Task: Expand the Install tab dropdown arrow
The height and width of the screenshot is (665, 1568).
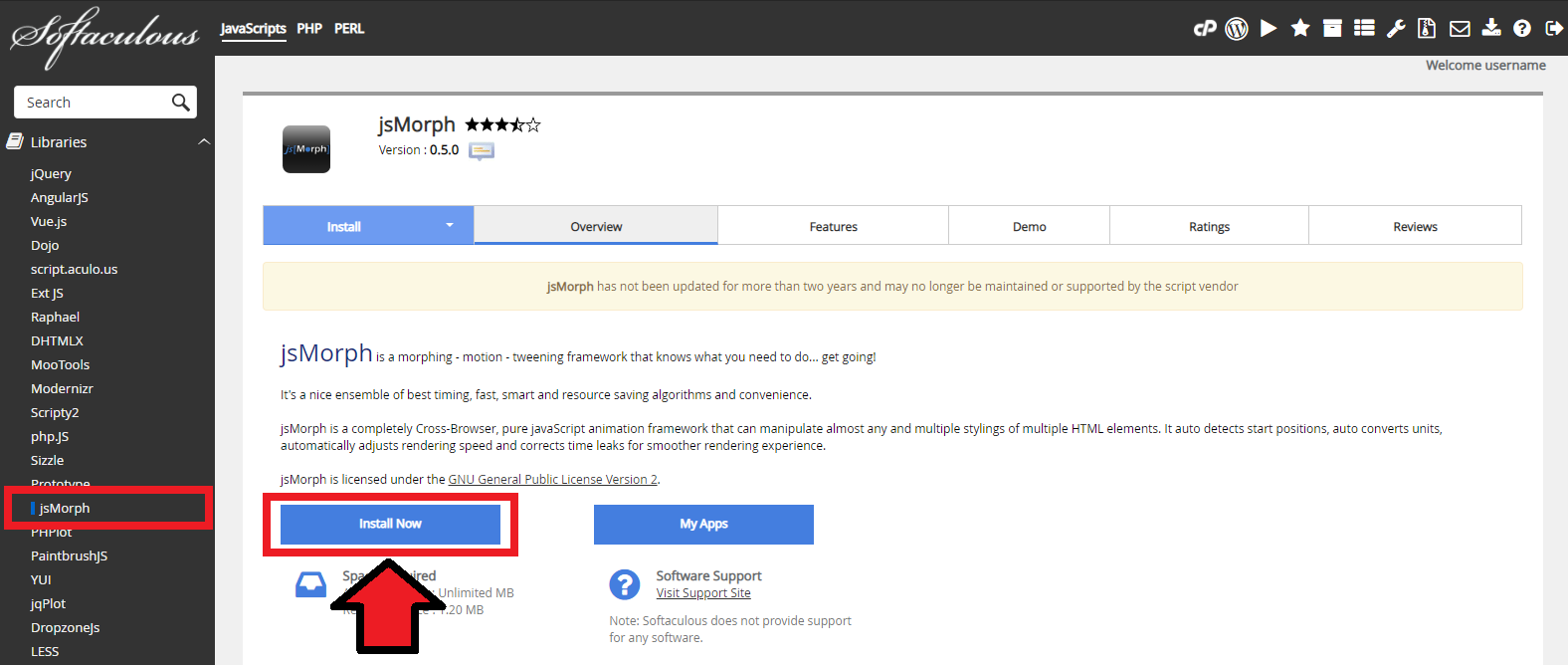Action: [450, 225]
